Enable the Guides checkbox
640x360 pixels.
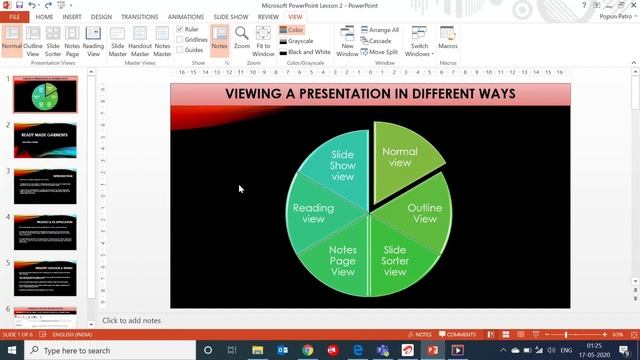pyautogui.click(x=180, y=50)
